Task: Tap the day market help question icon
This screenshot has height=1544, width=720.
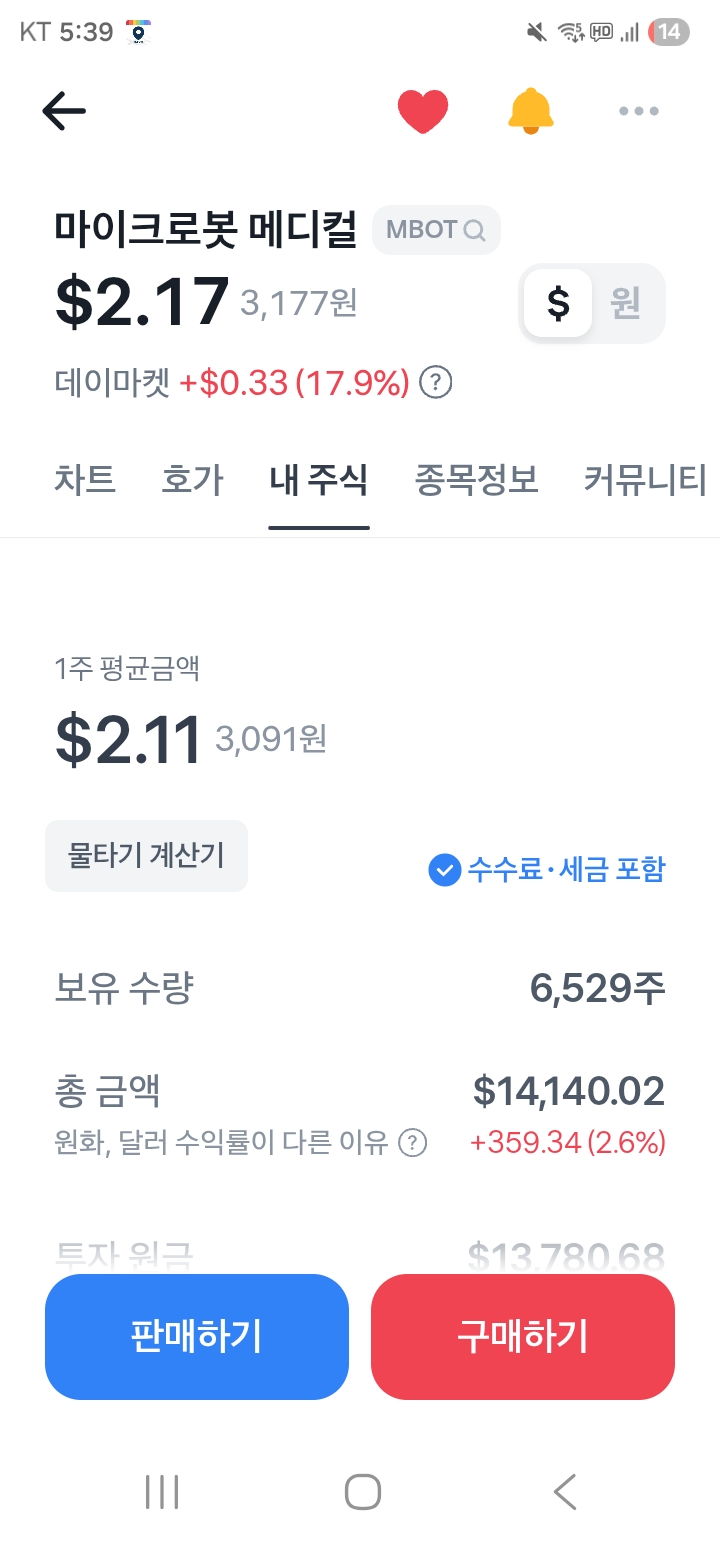Action: tap(435, 382)
